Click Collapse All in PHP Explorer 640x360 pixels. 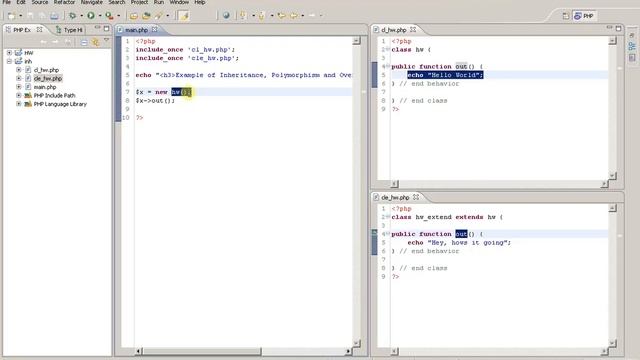pos(84,42)
